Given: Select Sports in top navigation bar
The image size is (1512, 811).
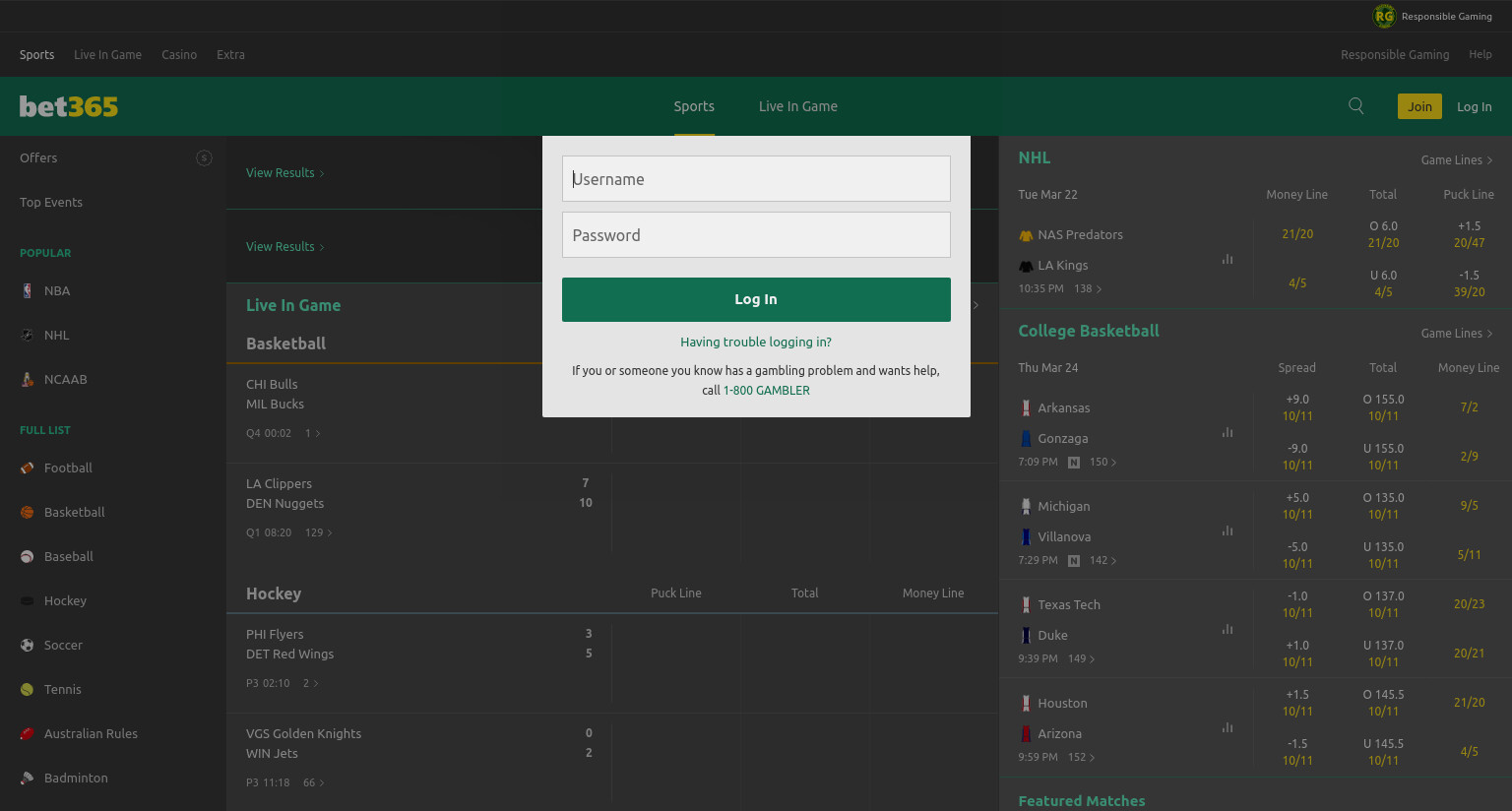Looking at the screenshot, I should pos(37,55).
